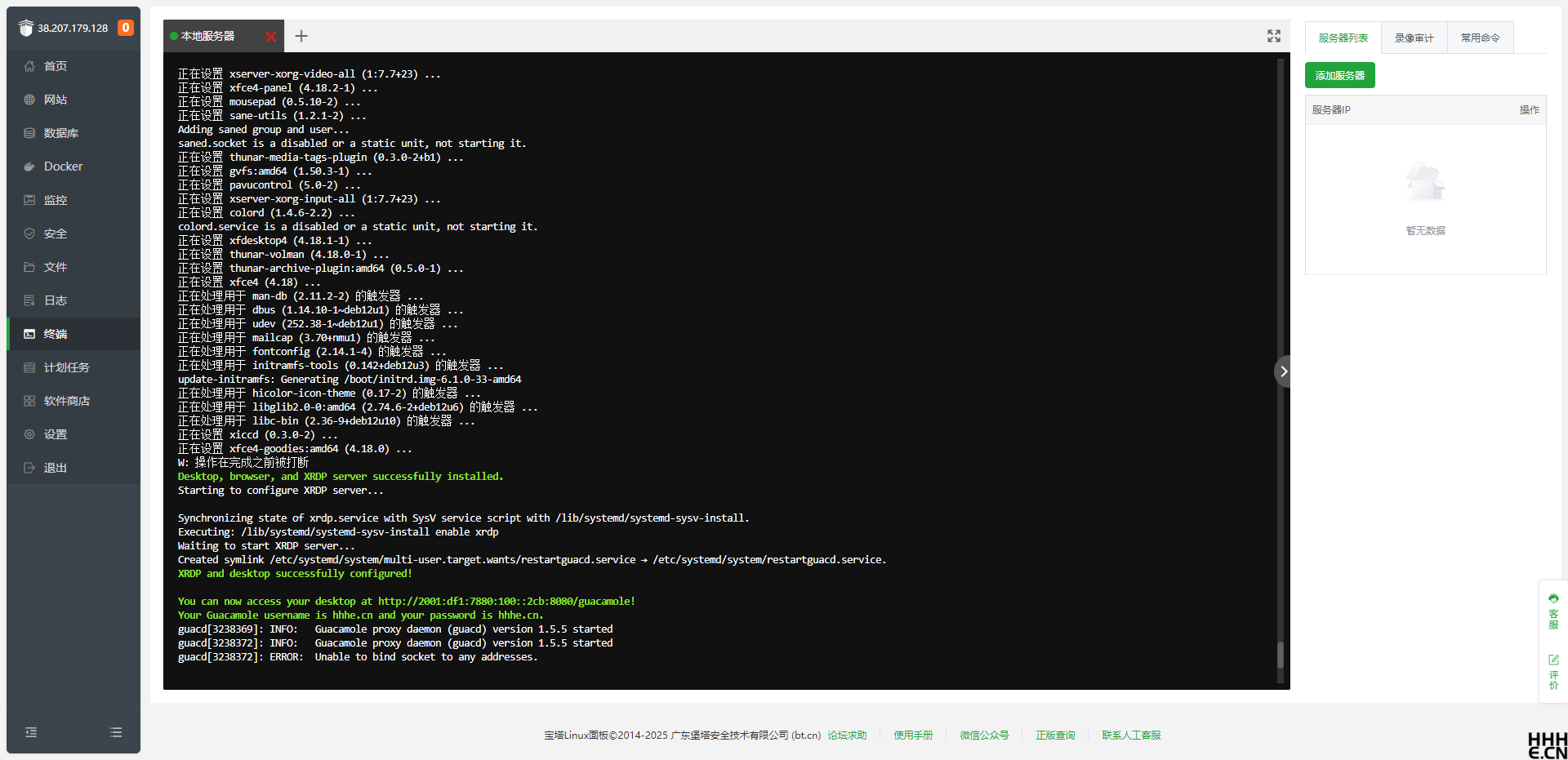The image size is (1568, 760).
Task: Open 计划任务 menu item
Action: point(73,367)
